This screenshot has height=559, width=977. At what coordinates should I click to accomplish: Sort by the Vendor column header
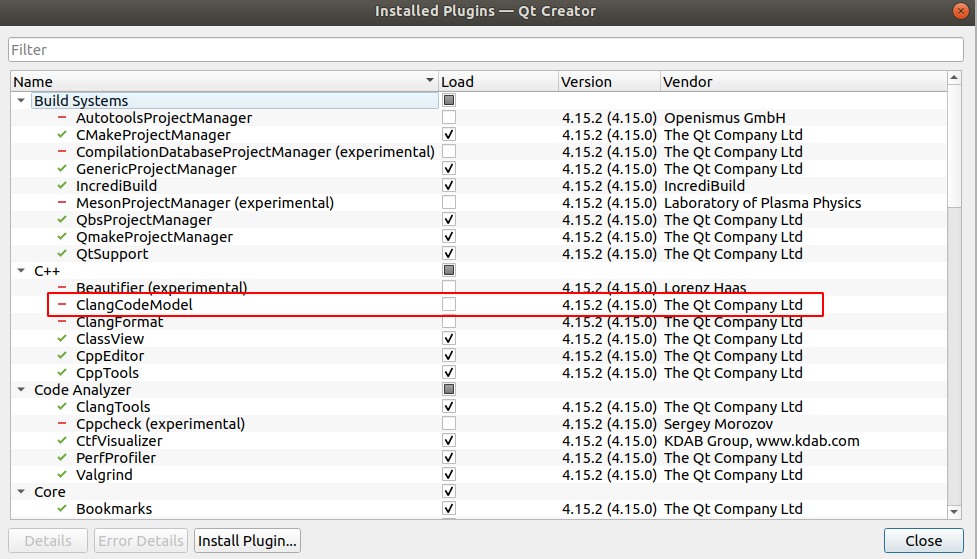click(x=803, y=82)
